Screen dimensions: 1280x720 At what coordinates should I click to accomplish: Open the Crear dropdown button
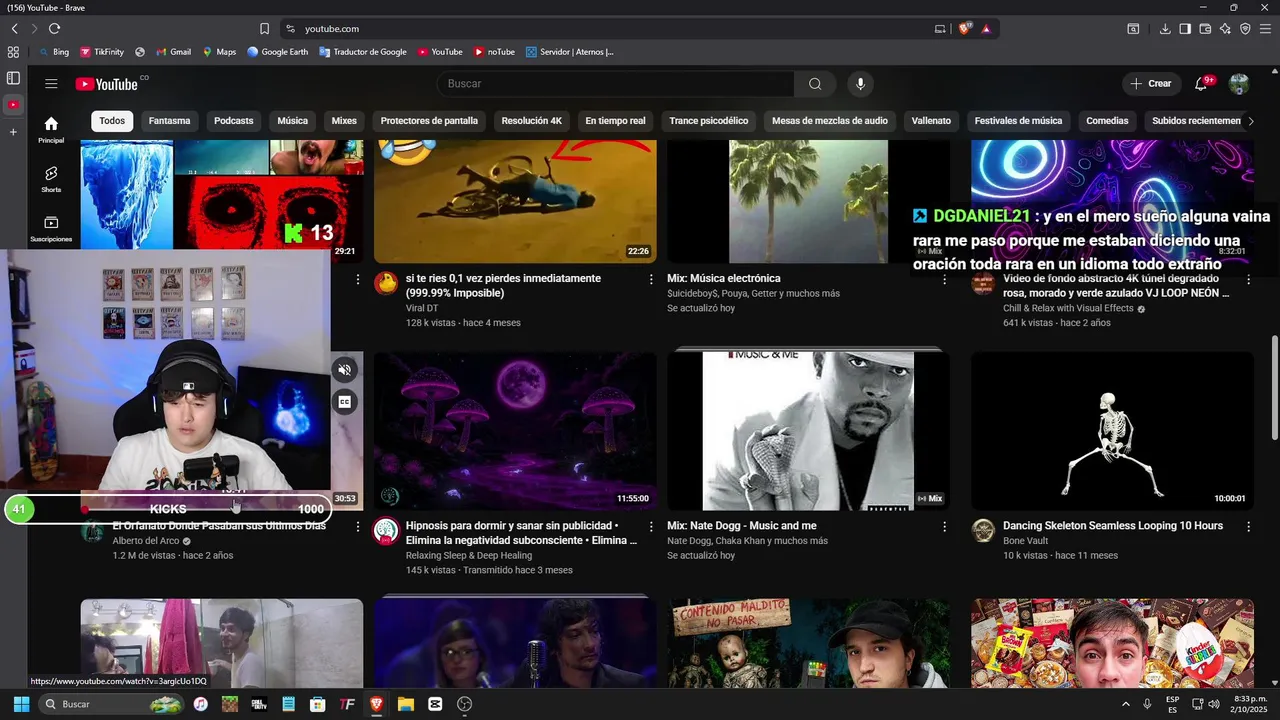pos(1151,84)
